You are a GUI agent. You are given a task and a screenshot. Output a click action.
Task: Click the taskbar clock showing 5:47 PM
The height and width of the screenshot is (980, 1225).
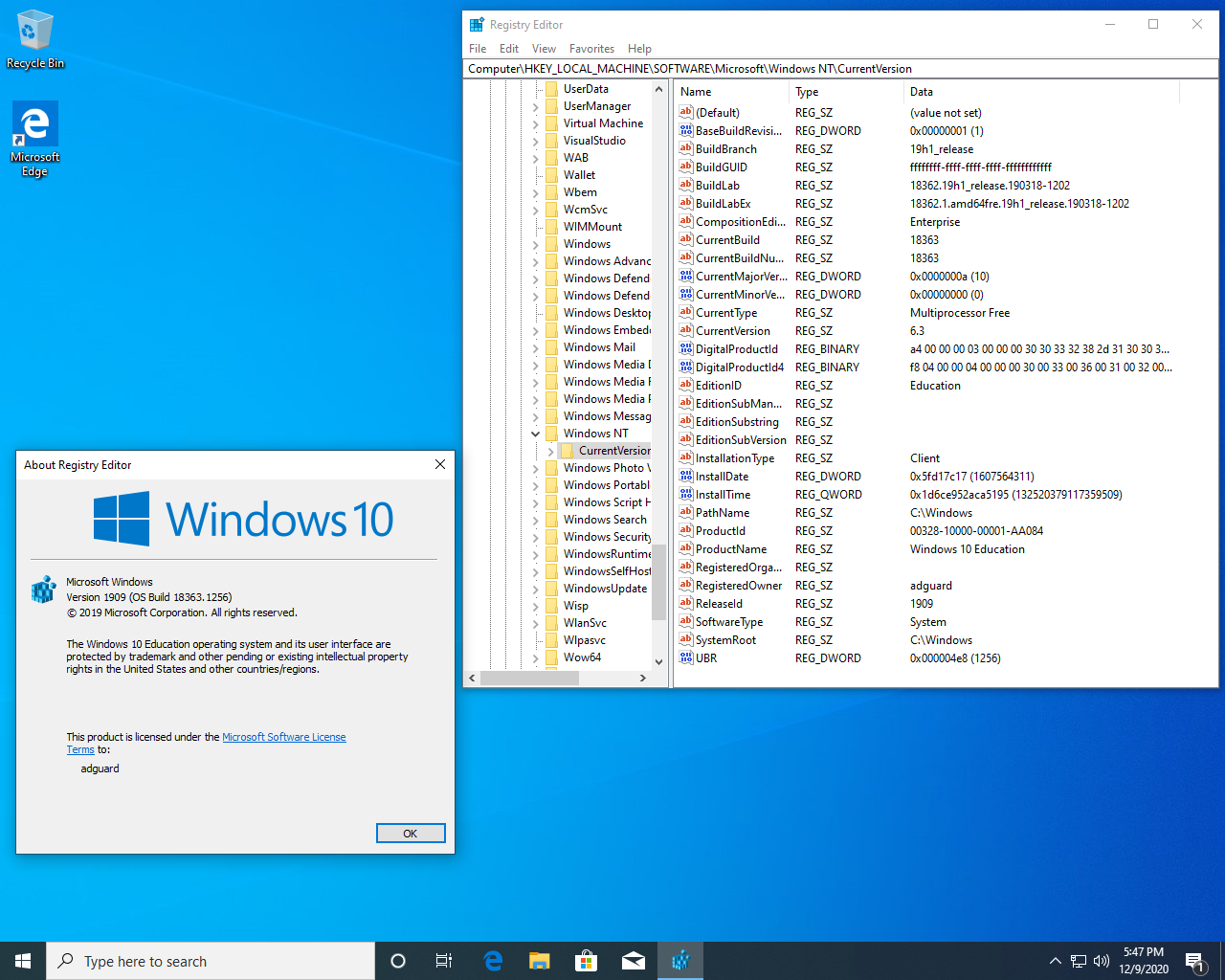click(x=1144, y=961)
